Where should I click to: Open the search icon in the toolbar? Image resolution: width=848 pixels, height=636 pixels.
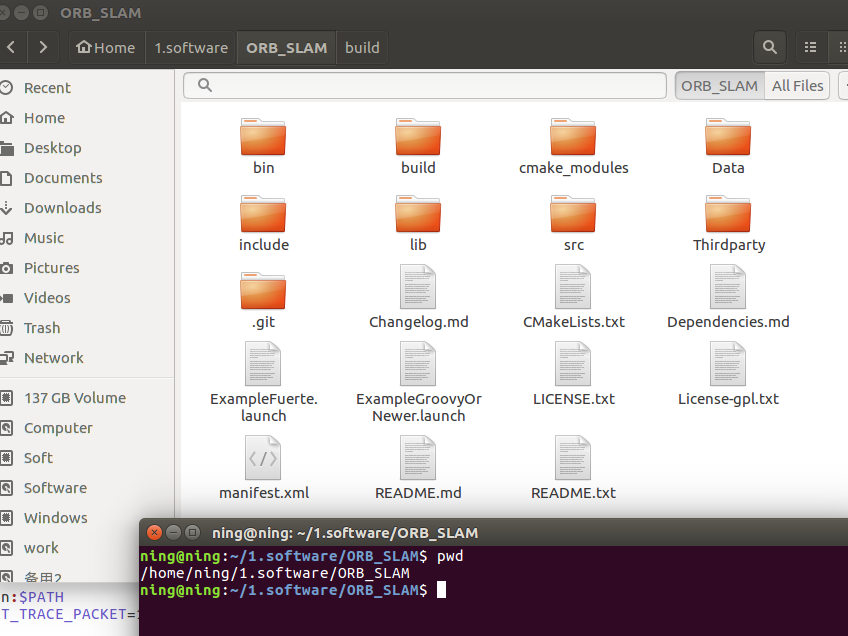(769, 47)
